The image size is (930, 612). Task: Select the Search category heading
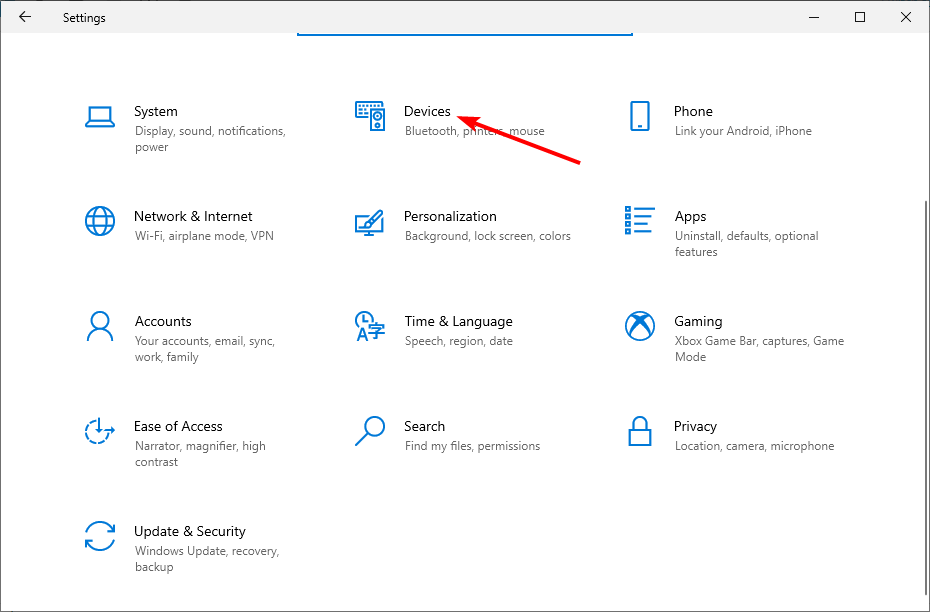coord(424,426)
